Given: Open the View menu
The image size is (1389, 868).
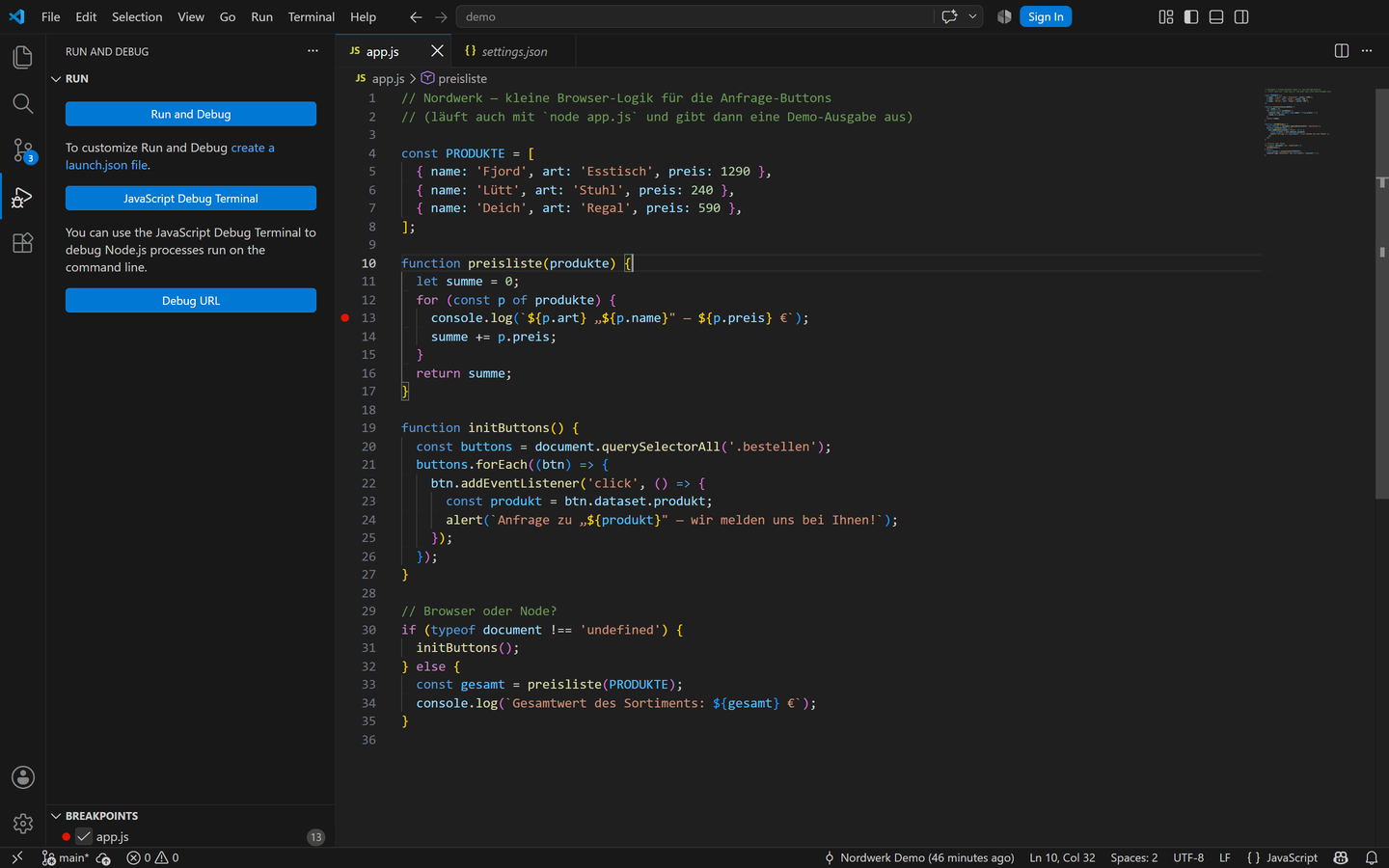Looking at the screenshot, I should click(x=191, y=16).
